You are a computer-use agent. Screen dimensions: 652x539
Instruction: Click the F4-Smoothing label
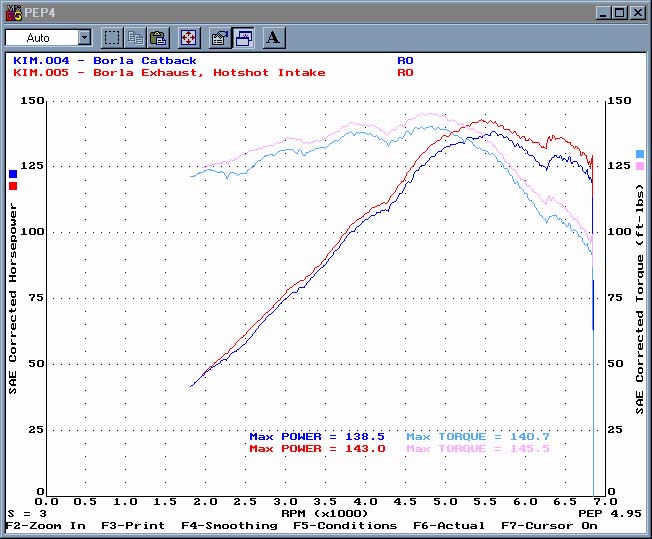(x=229, y=526)
